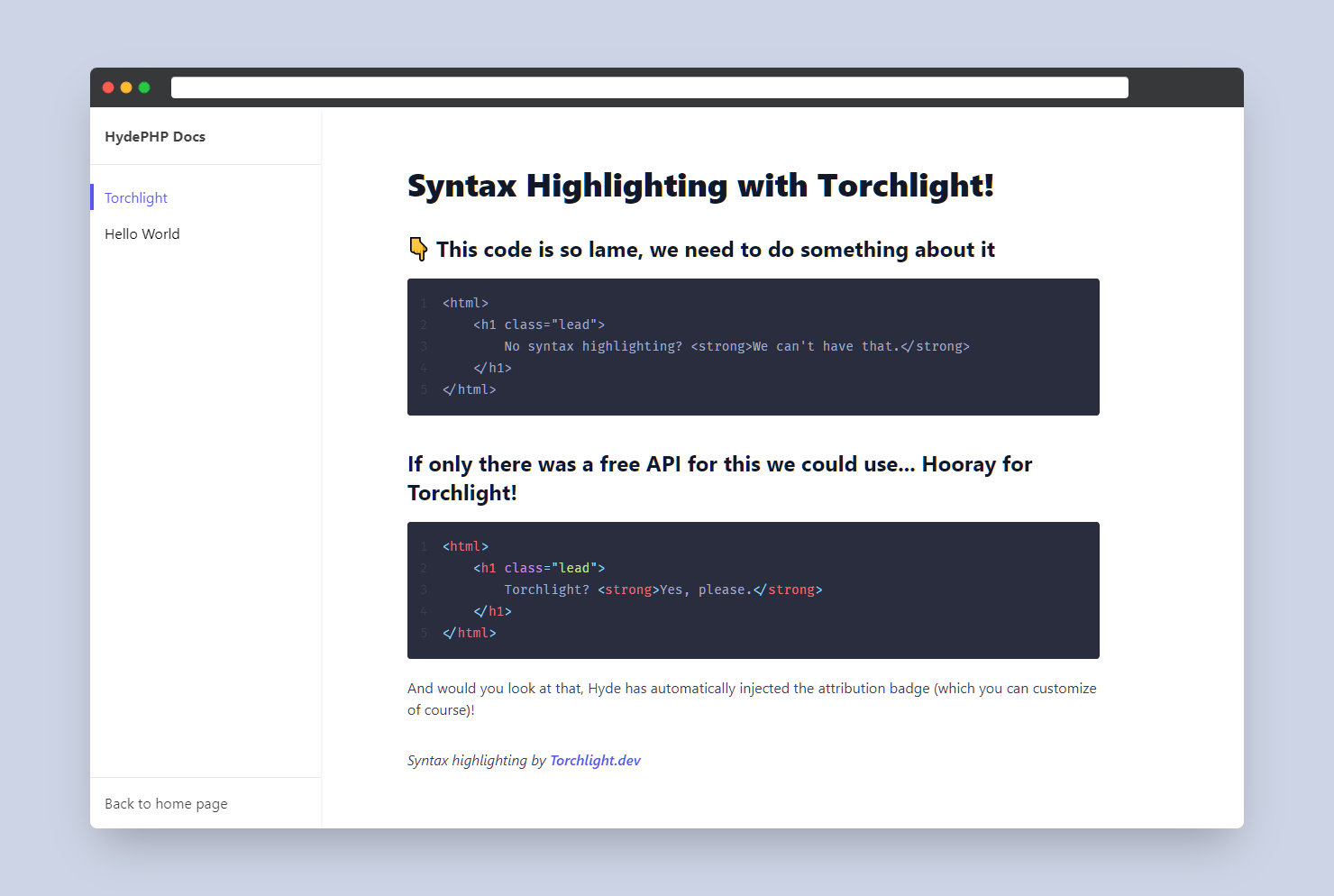Click heading 'If only there was a free API'
1334x896 pixels.
(x=719, y=478)
